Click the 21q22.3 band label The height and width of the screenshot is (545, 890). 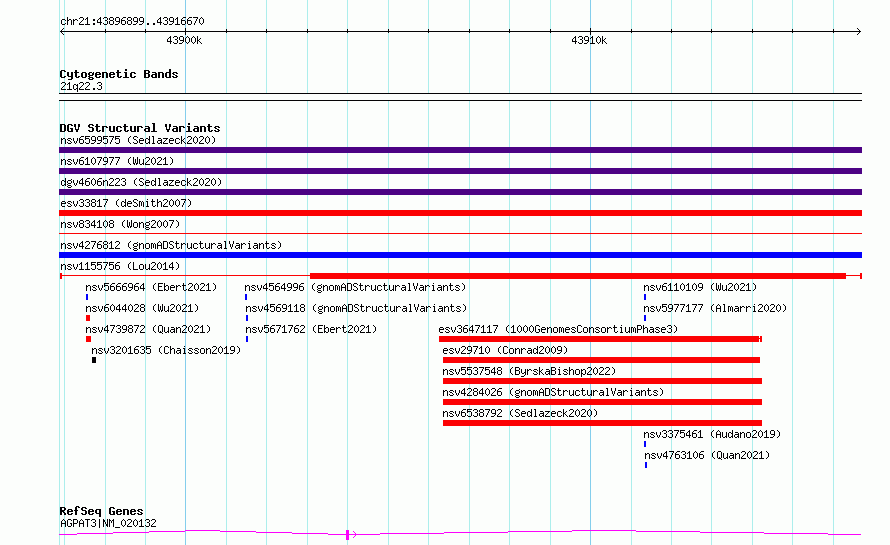pos(81,86)
